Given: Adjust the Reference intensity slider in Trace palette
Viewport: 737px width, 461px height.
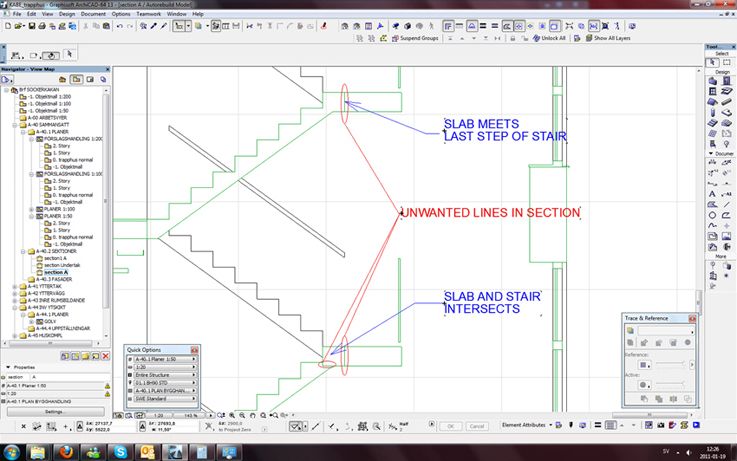Looking at the screenshot, I should (670, 364).
